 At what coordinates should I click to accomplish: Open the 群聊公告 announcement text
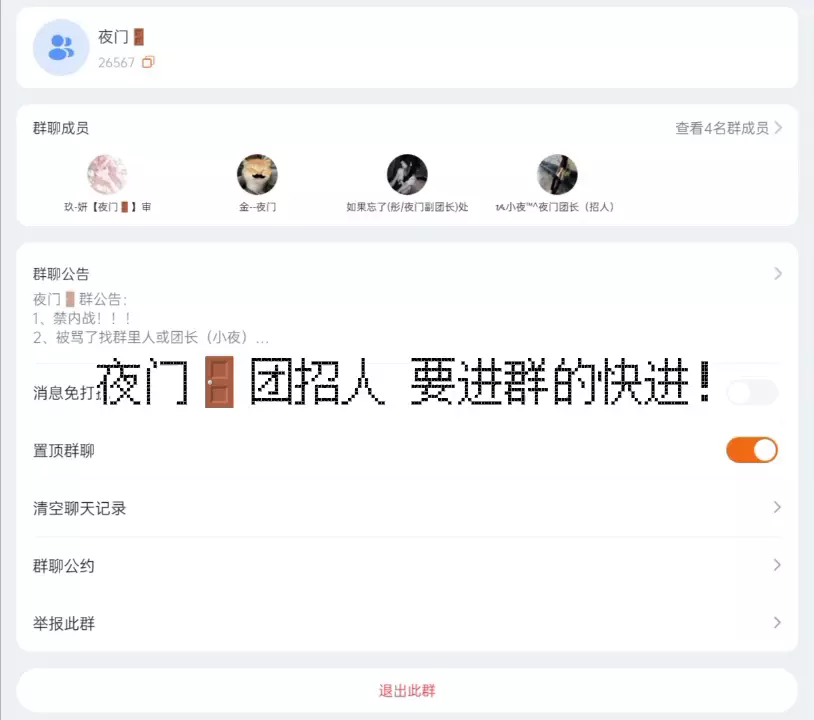pos(151,318)
